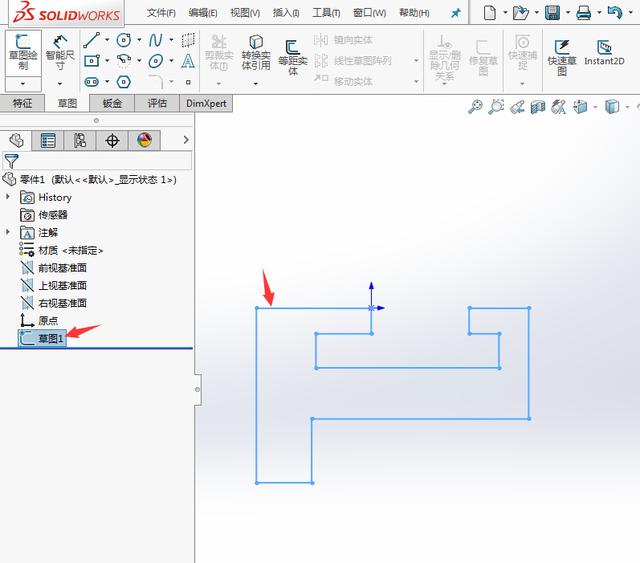Open the ConfigurationManager tab
Image resolution: width=640 pixels, height=563 pixels.
80,140
